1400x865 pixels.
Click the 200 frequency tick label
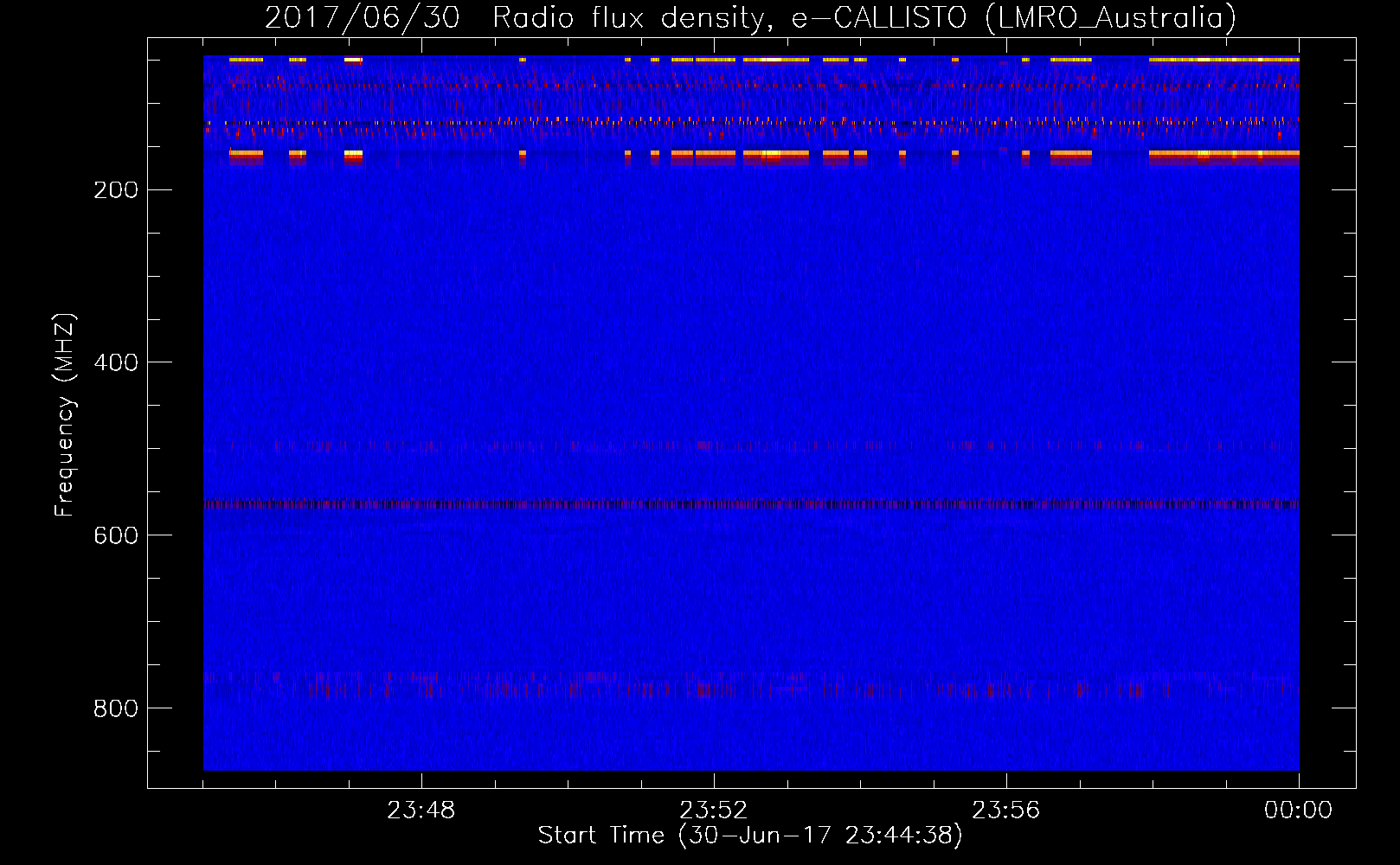116,189
